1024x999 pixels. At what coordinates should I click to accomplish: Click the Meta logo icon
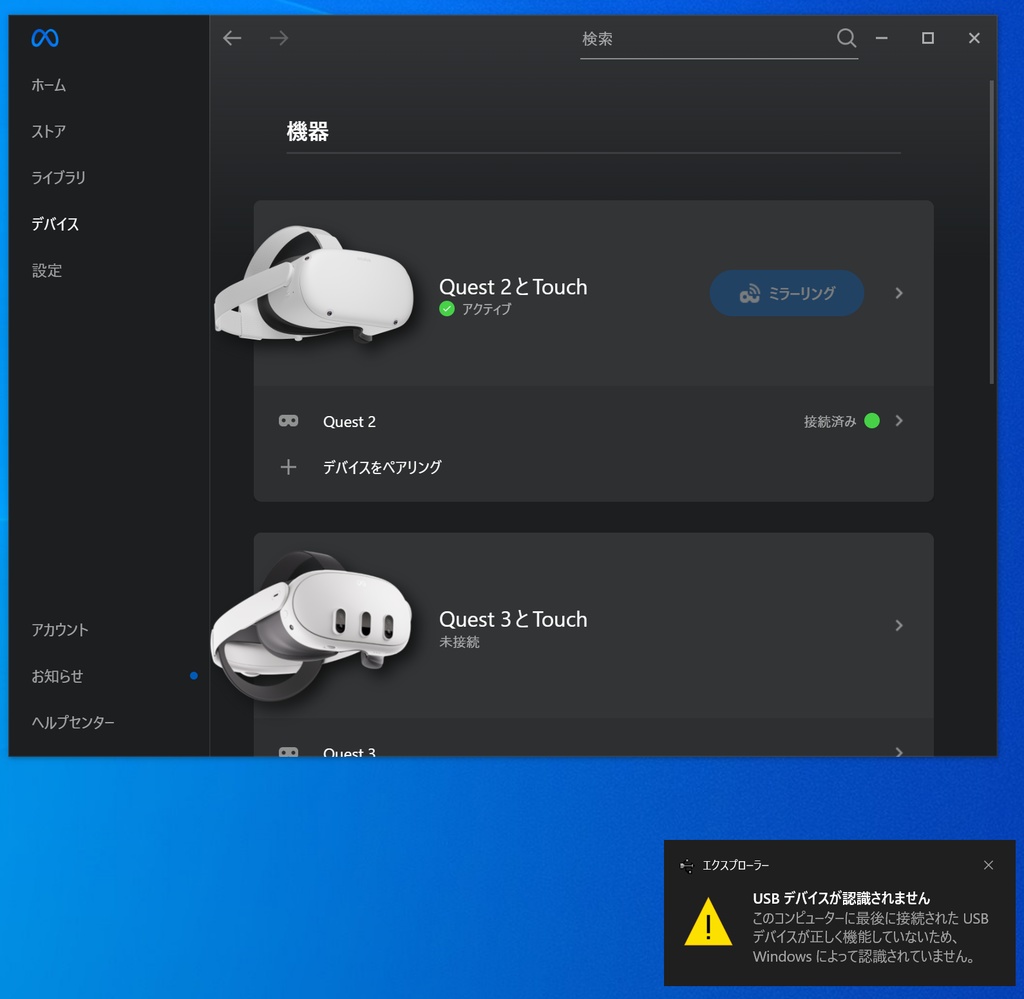point(45,38)
